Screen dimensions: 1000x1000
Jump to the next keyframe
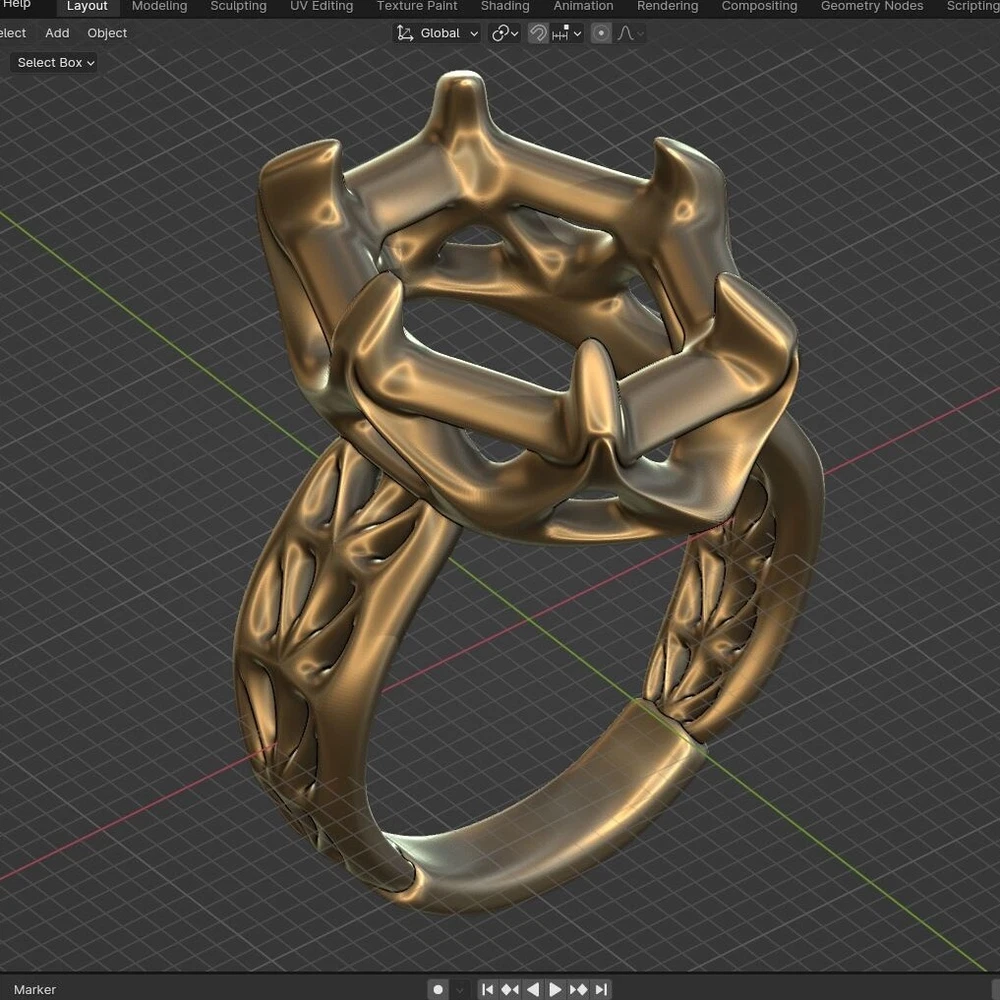(579, 989)
